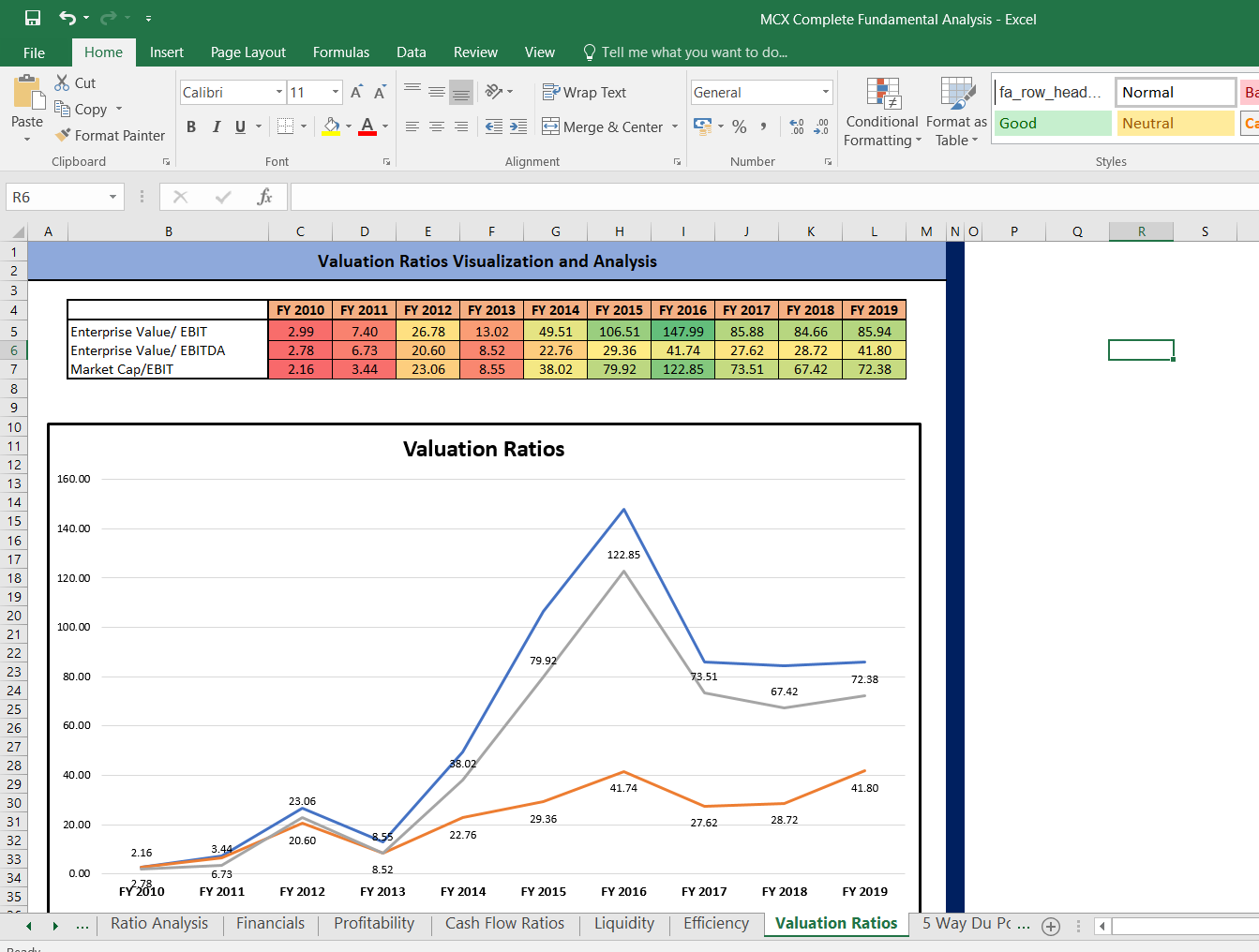
Task: Toggle Wrap Text on
Action: tap(584, 92)
